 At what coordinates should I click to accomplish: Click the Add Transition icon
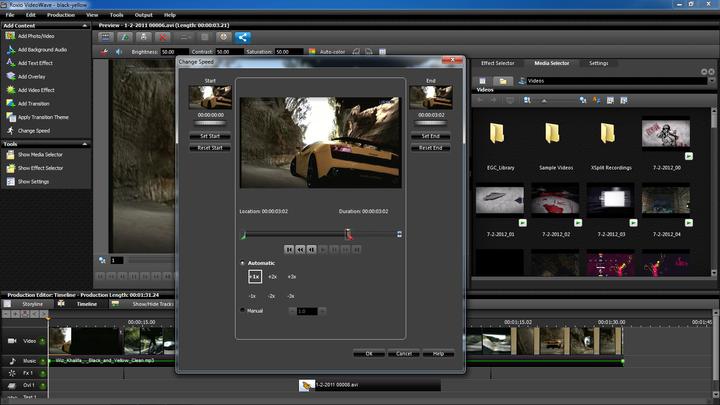[x=10, y=104]
